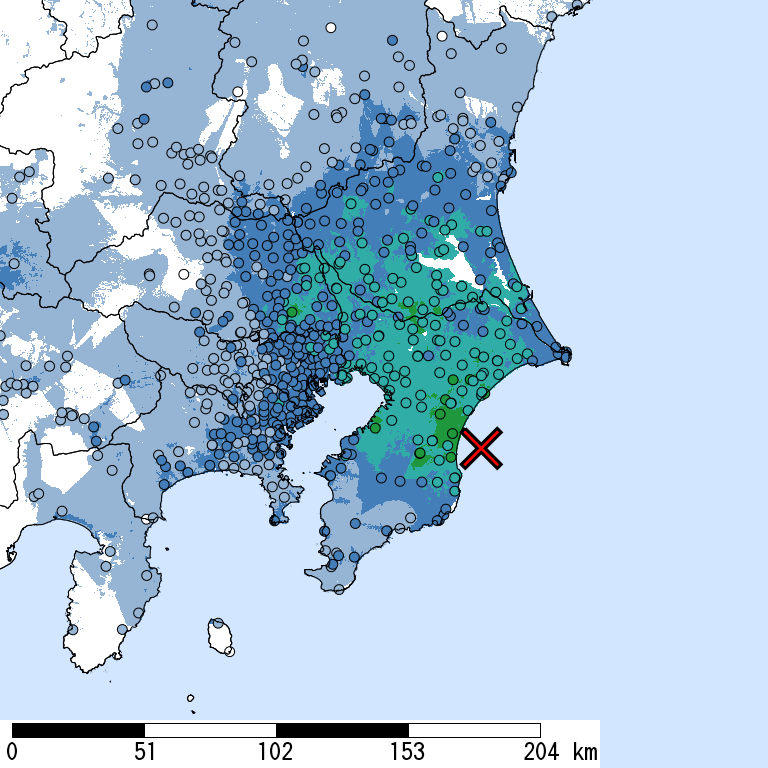Click the white segment of scale bar ending at 204

pos(474,730)
